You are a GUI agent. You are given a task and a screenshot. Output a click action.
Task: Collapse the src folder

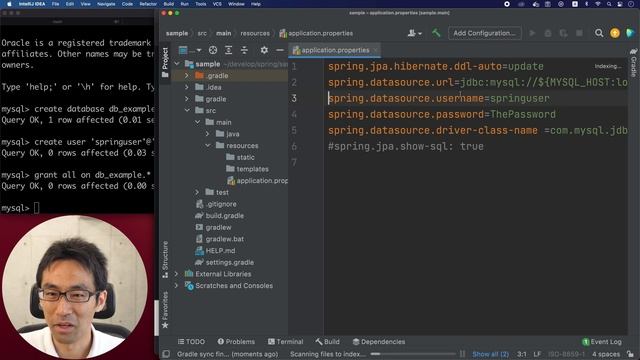click(187, 111)
